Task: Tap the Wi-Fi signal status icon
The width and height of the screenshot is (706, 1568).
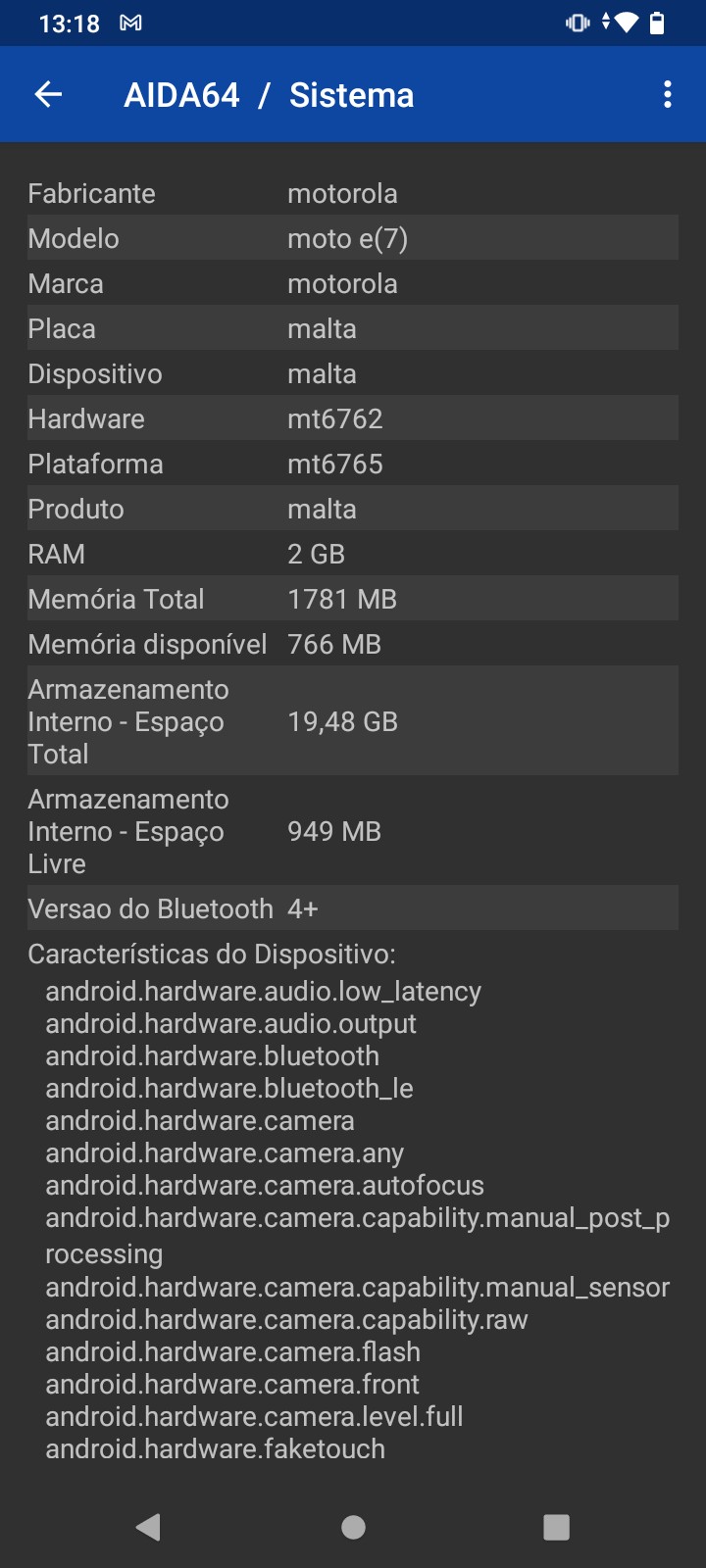Action: (627, 23)
